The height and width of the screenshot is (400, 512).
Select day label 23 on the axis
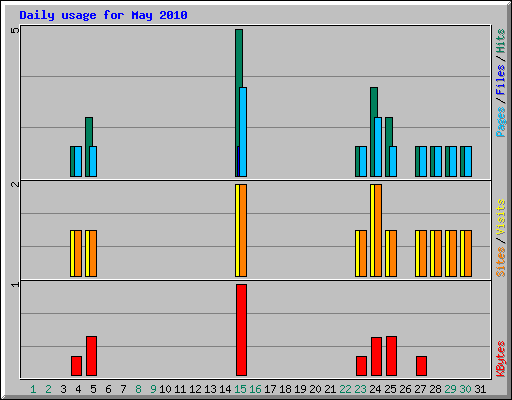pyautogui.click(x=360, y=389)
